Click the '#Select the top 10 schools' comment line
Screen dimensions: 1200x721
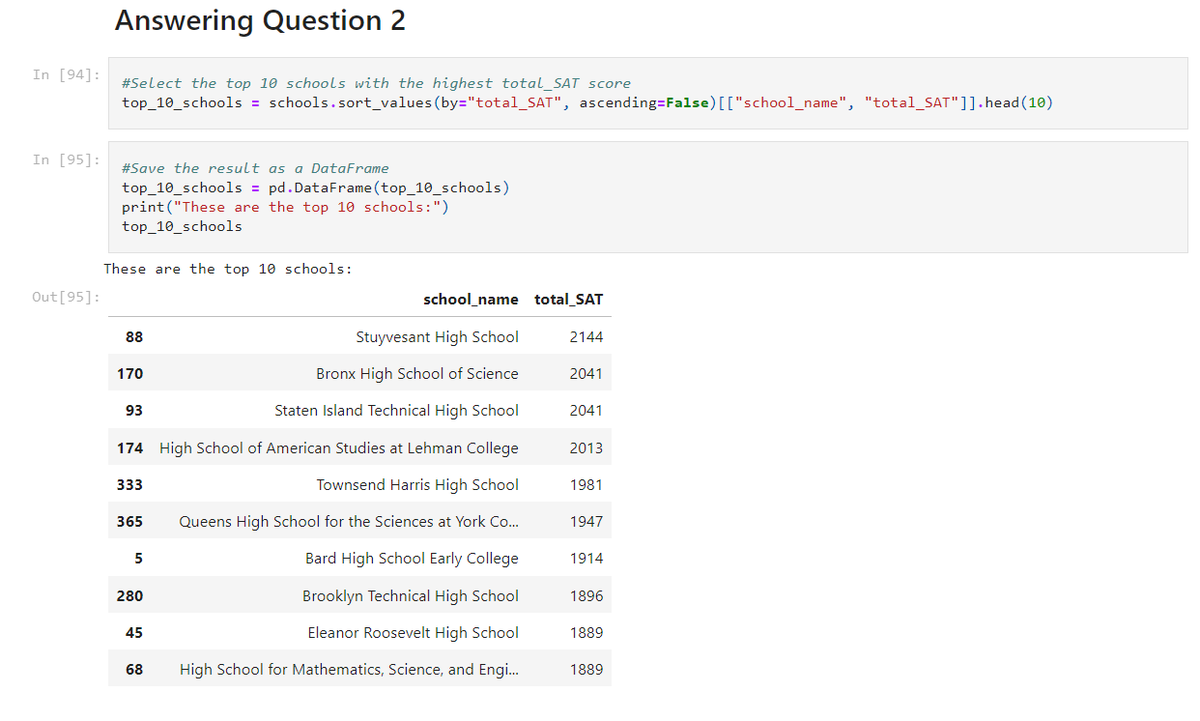tap(376, 84)
